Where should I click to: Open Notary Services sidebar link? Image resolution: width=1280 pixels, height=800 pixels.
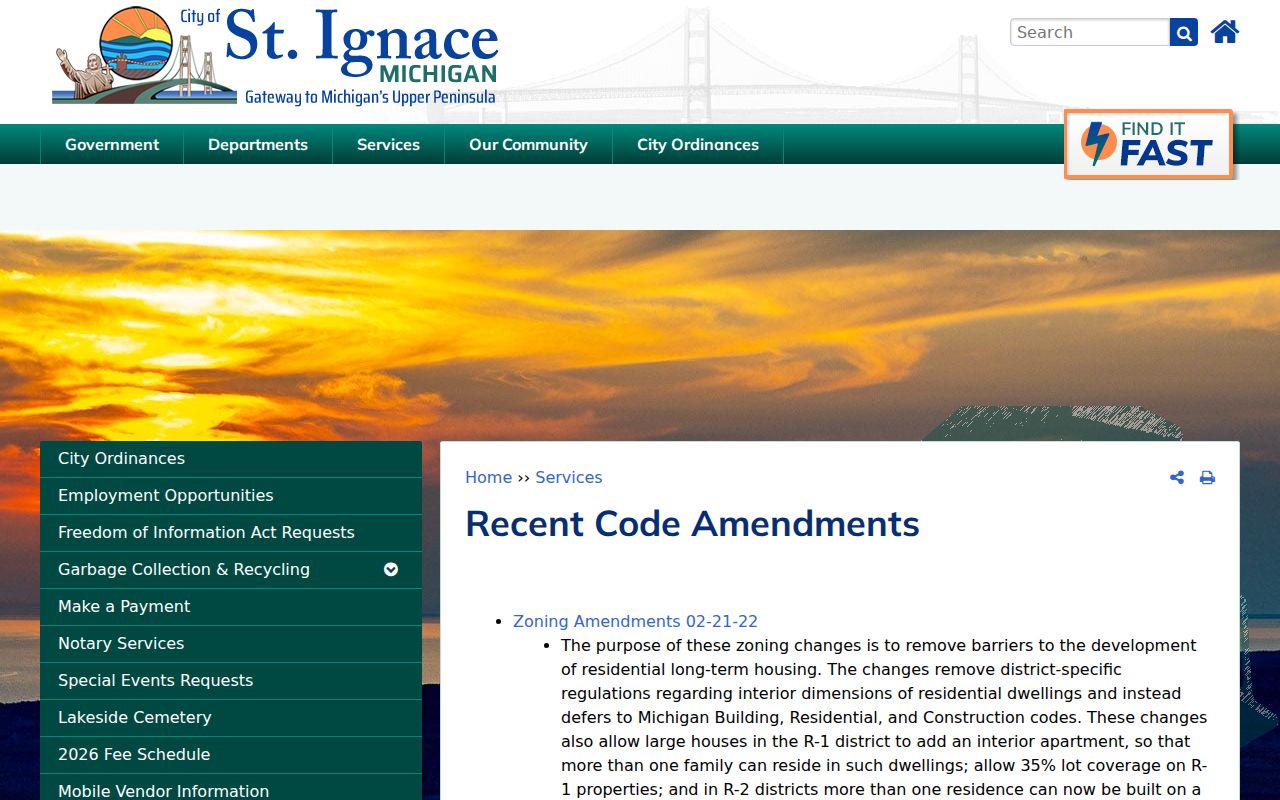point(231,644)
